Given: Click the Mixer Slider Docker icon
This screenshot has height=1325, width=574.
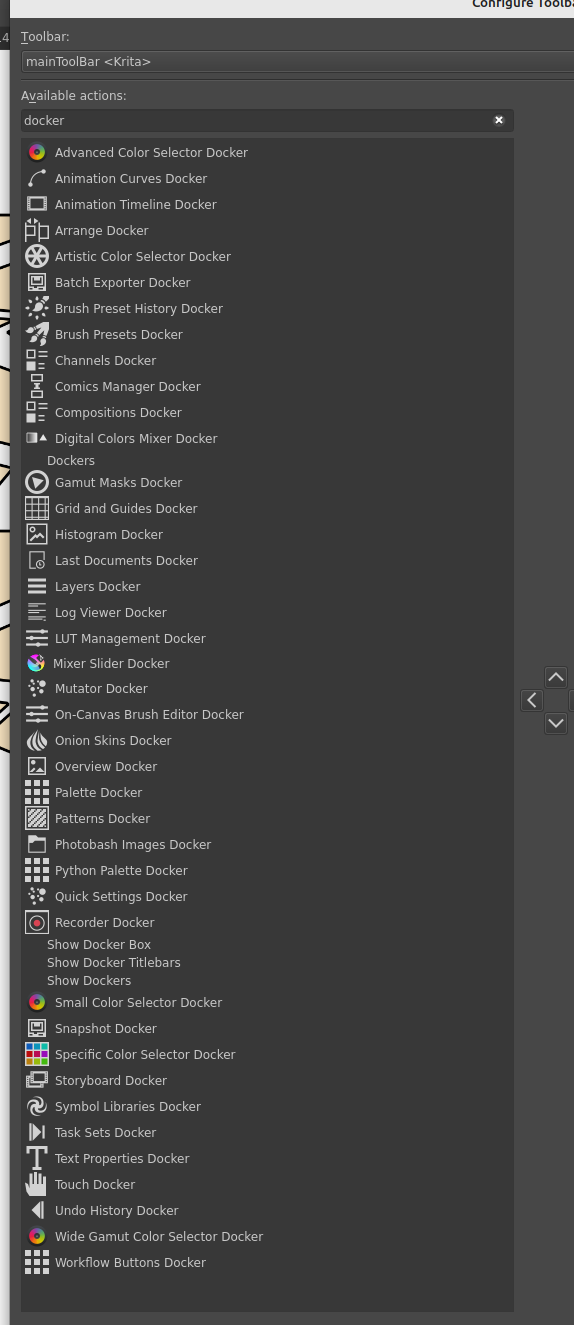Looking at the screenshot, I should pos(36,664).
